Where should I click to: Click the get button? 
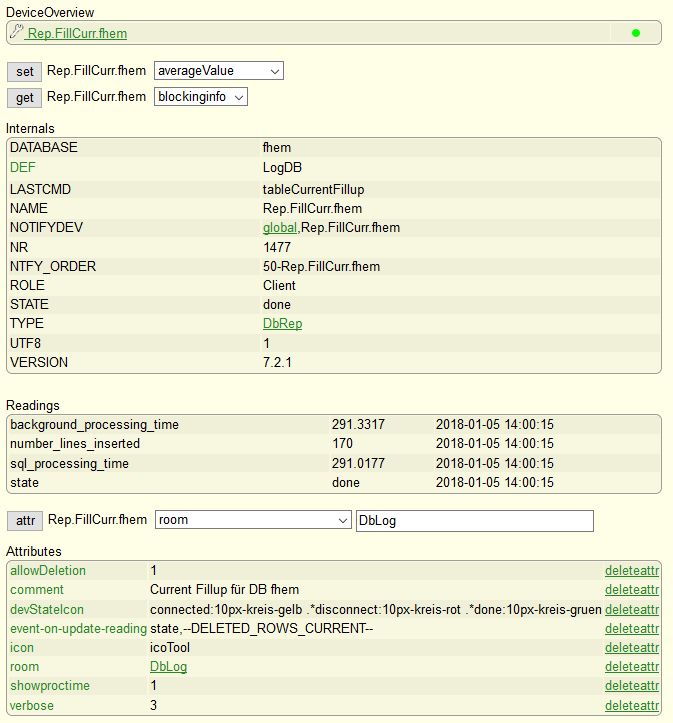(x=24, y=97)
